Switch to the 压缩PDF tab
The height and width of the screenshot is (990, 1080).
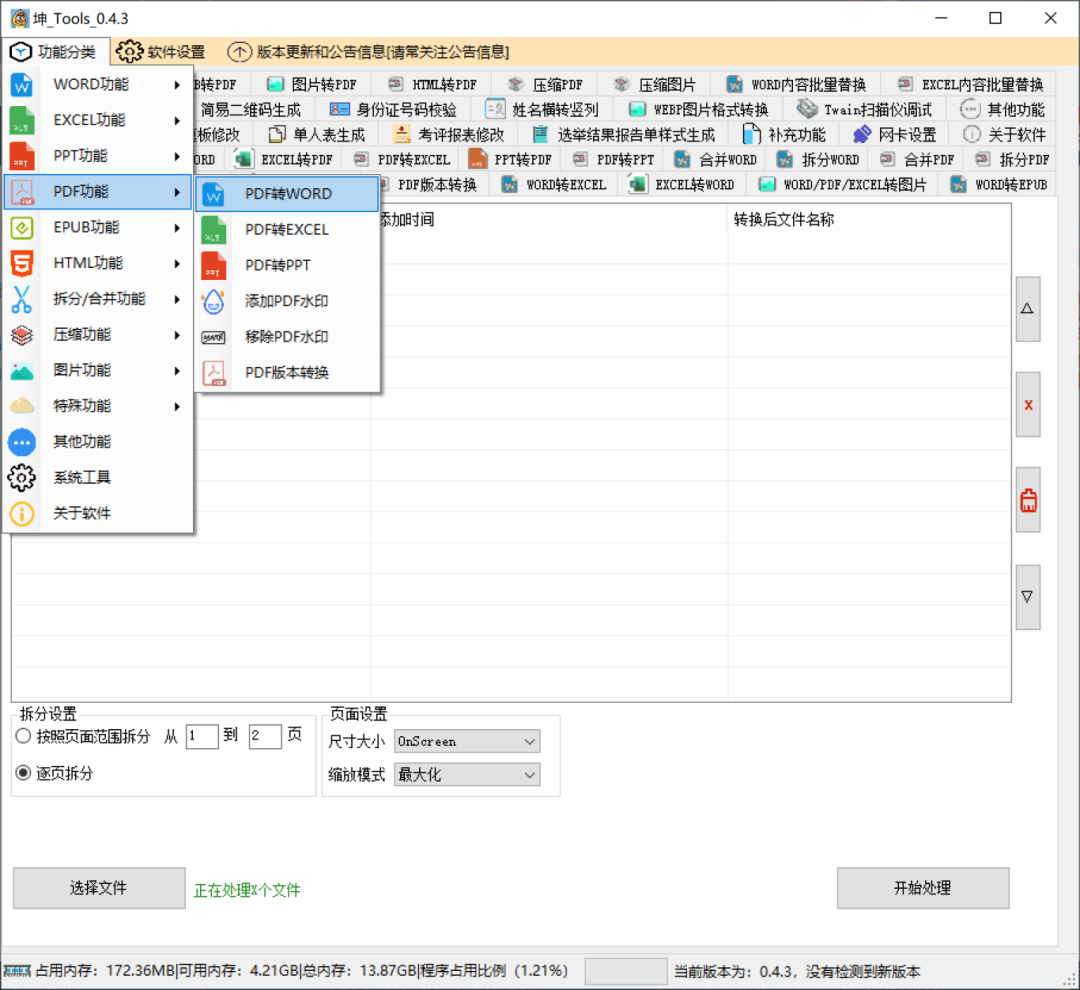tap(546, 85)
